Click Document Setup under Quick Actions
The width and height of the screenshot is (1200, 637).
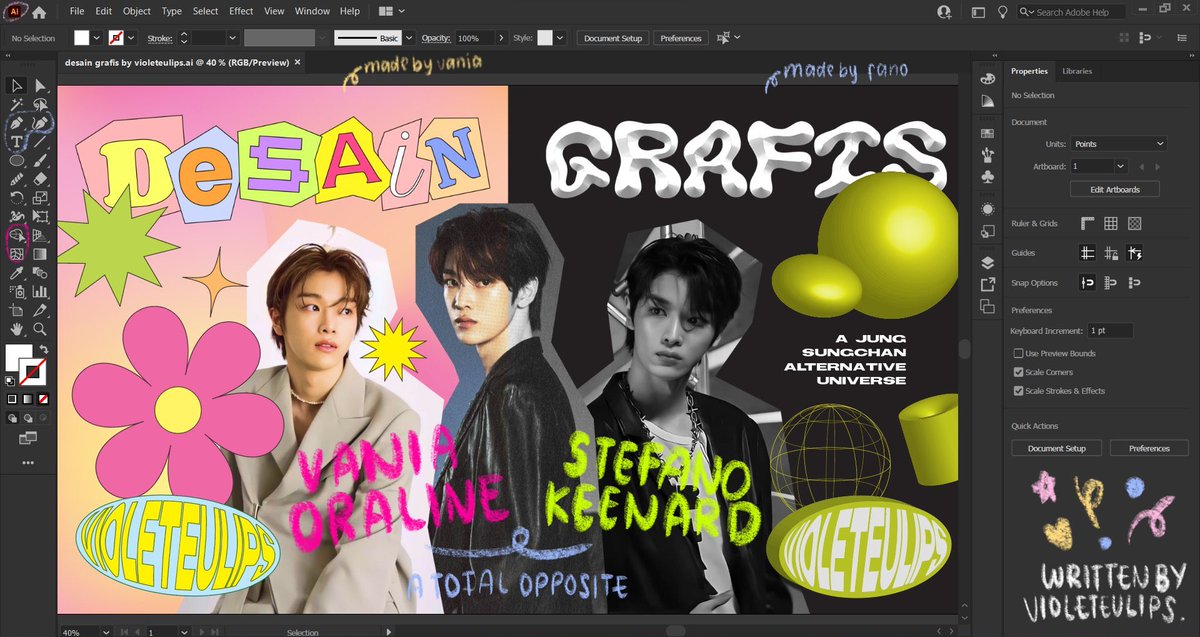(x=1057, y=448)
